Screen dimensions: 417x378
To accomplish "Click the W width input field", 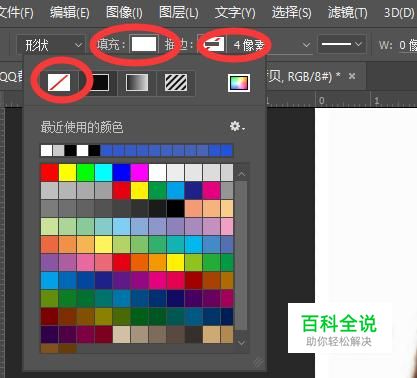I will click(408, 45).
